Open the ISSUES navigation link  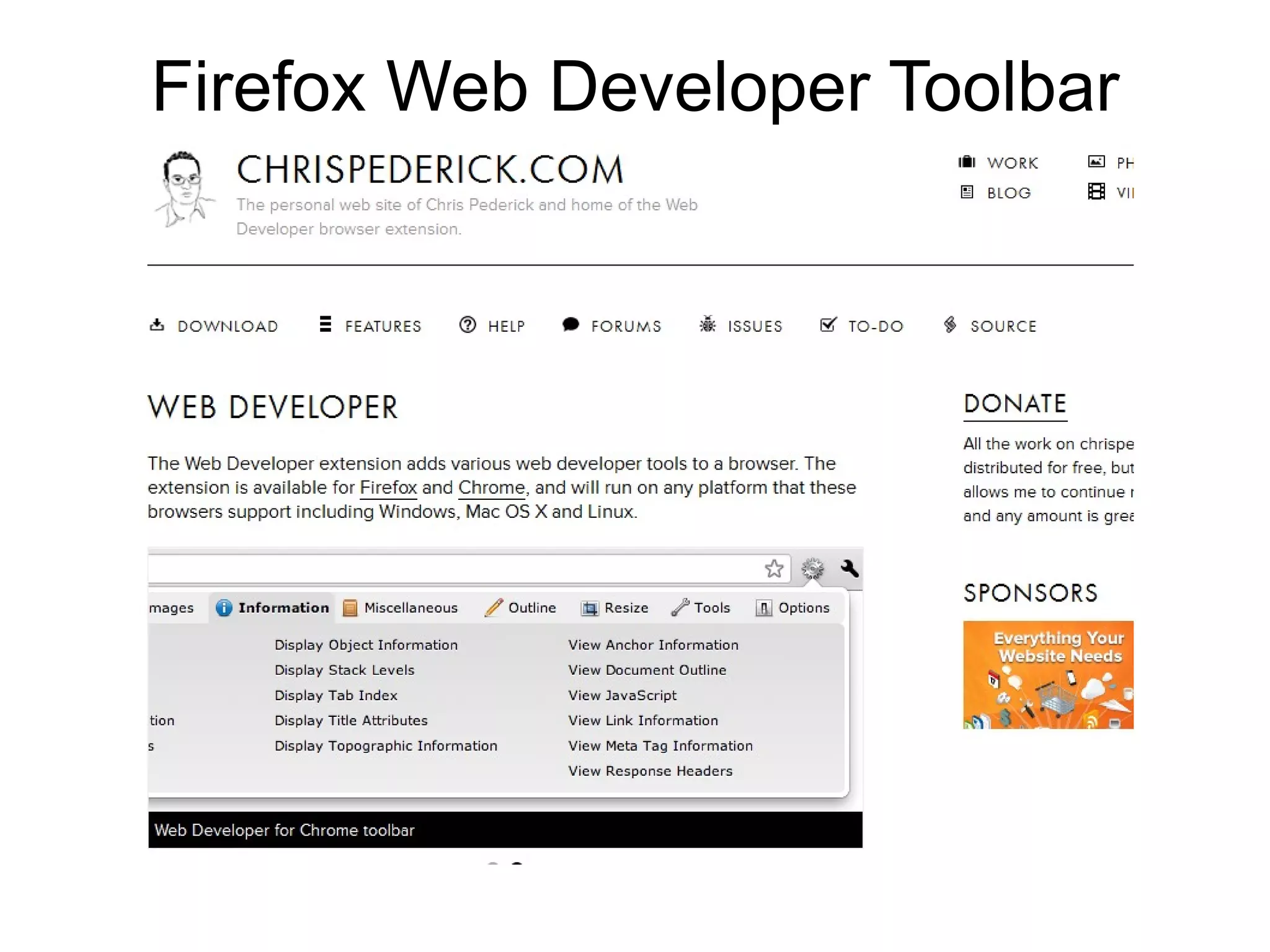click(x=755, y=326)
